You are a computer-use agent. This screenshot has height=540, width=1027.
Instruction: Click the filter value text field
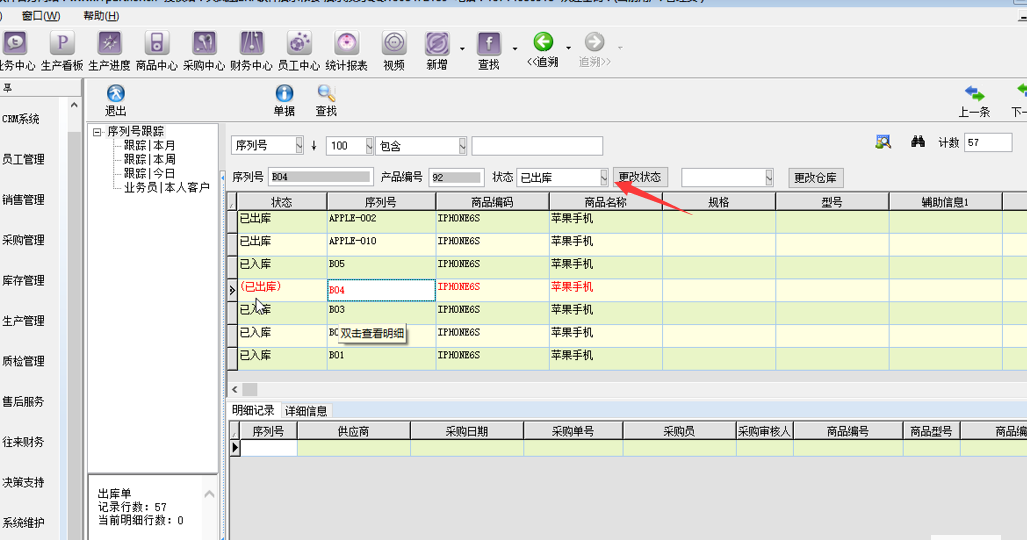pos(537,145)
